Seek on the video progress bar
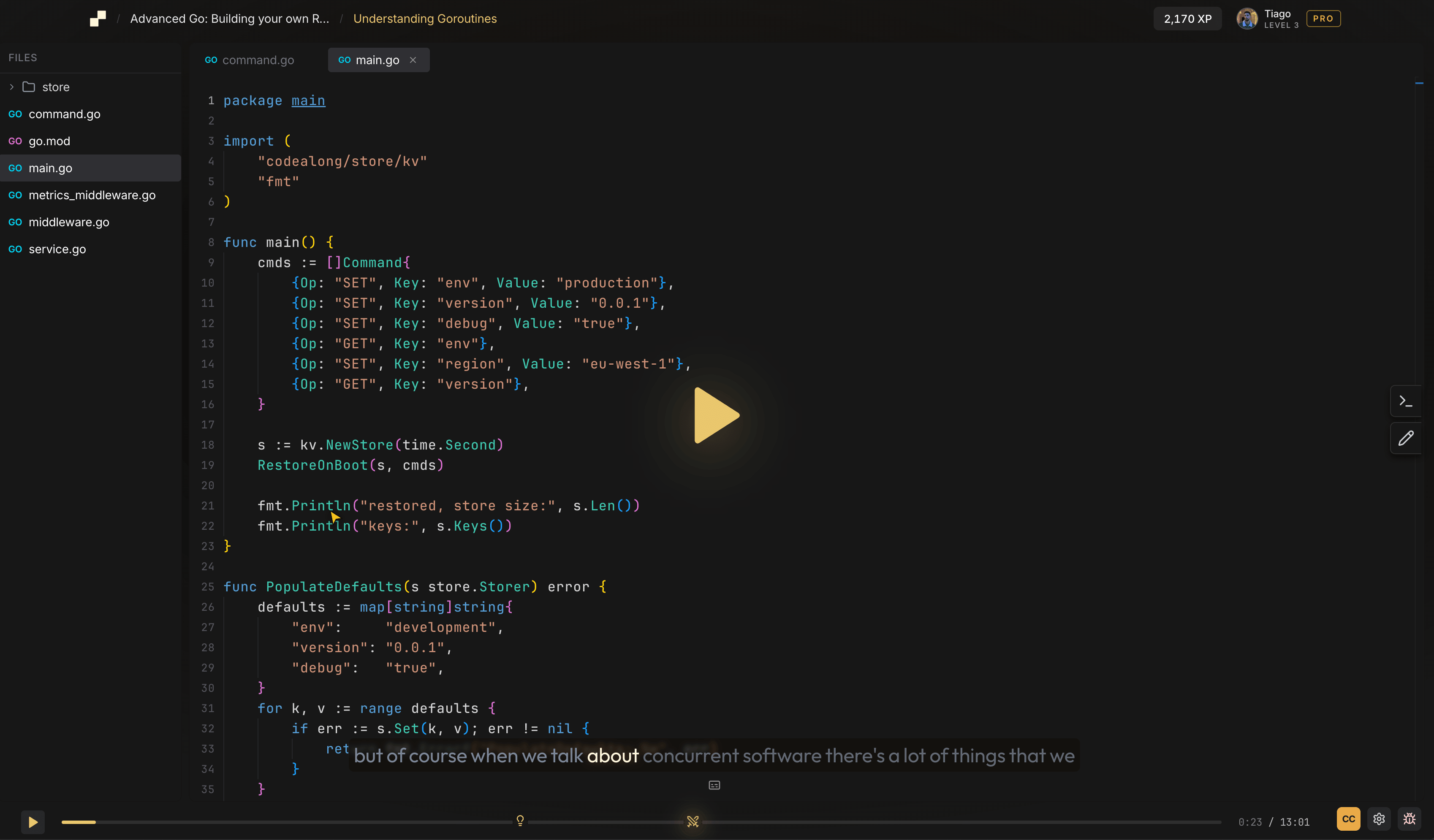Viewport: 1434px width, 840px height. 641,822
